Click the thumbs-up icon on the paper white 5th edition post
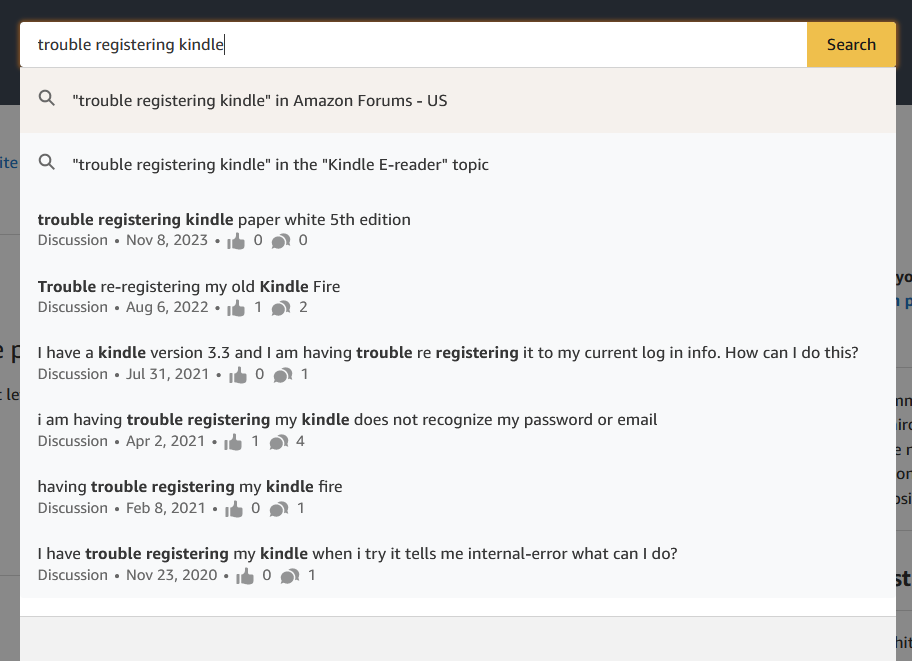Image resolution: width=912 pixels, height=661 pixels. [237, 239]
